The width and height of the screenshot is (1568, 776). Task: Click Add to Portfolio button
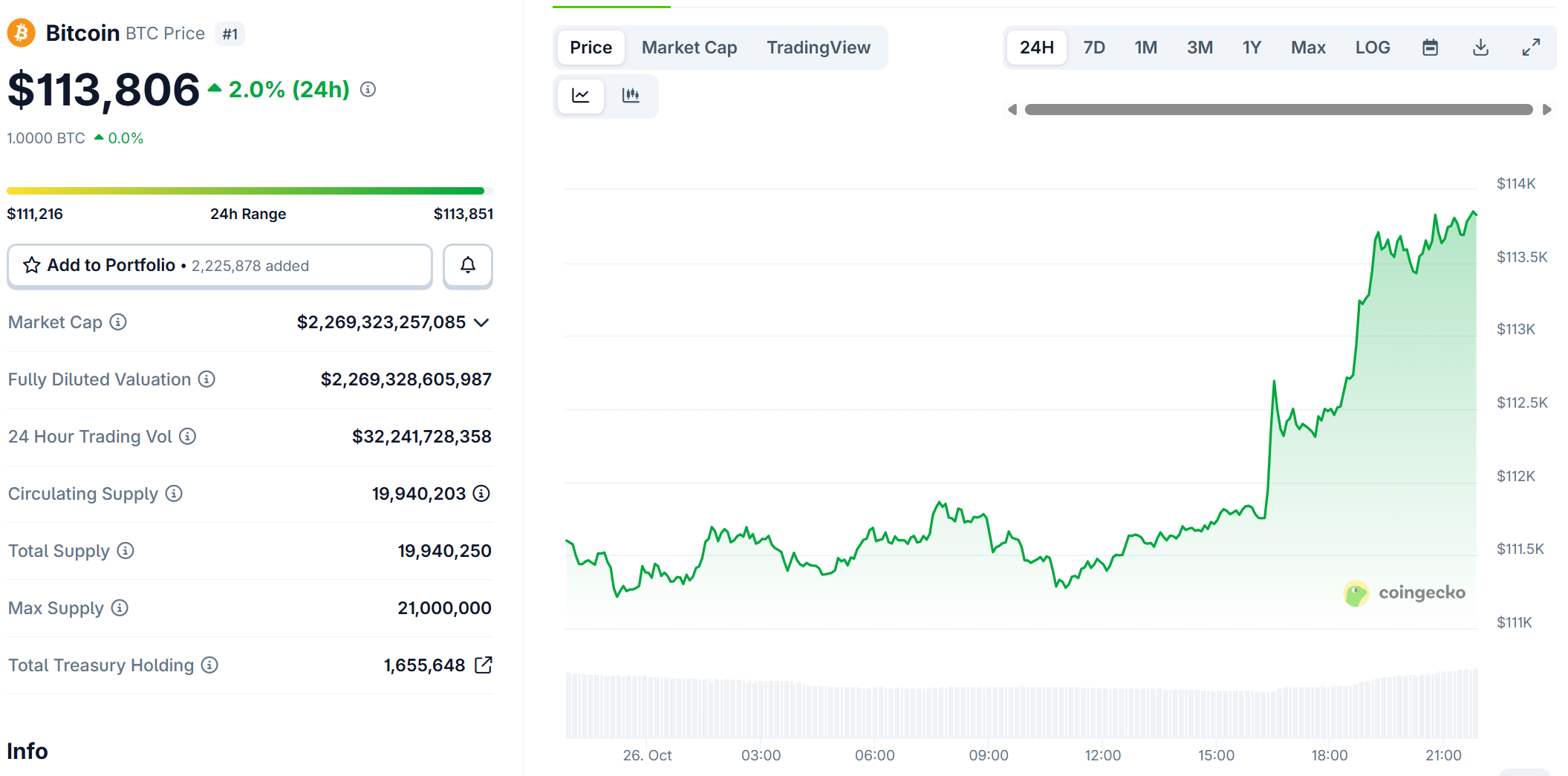click(220, 265)
